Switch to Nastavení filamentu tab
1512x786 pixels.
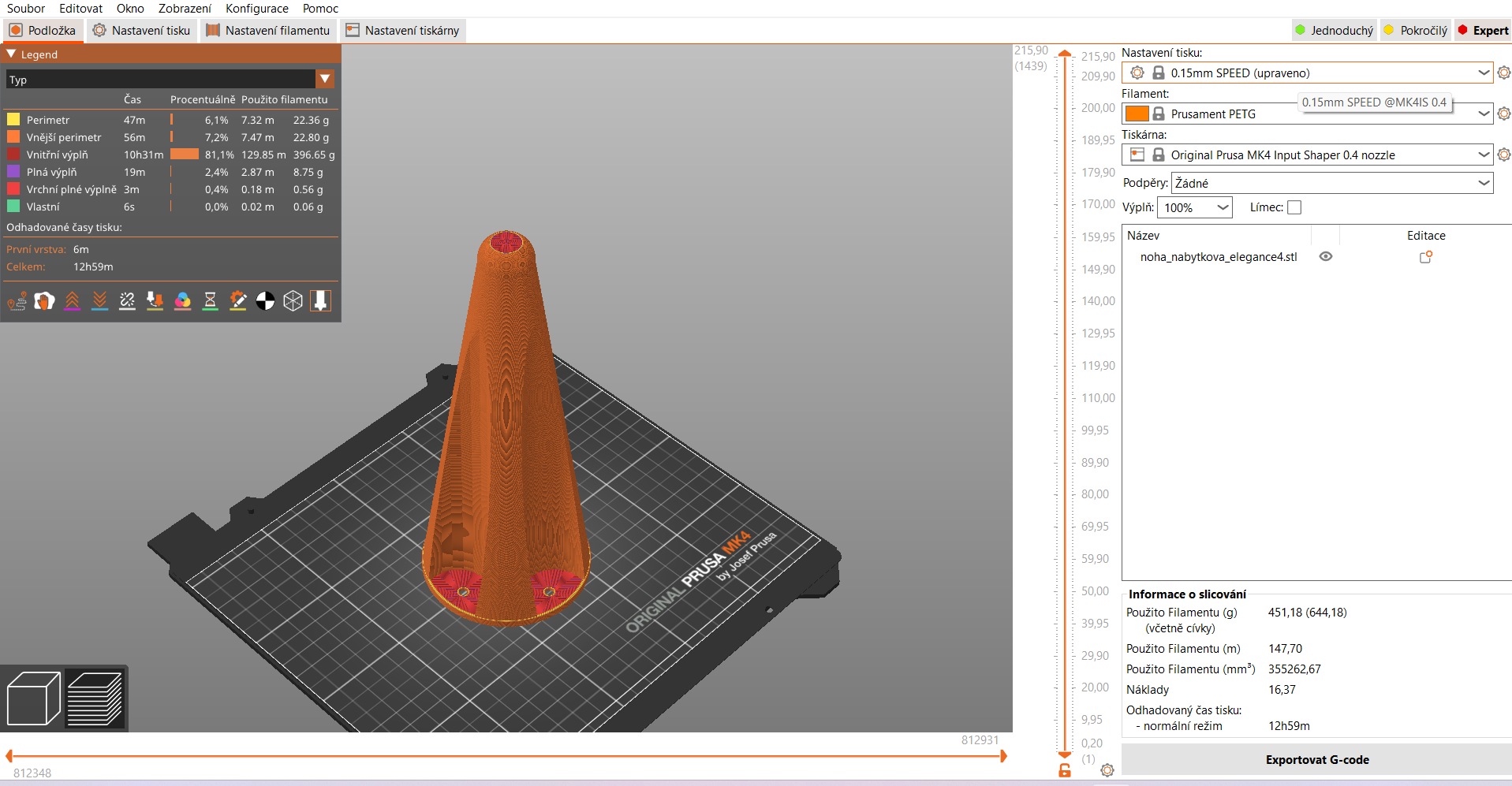point(269,30)
